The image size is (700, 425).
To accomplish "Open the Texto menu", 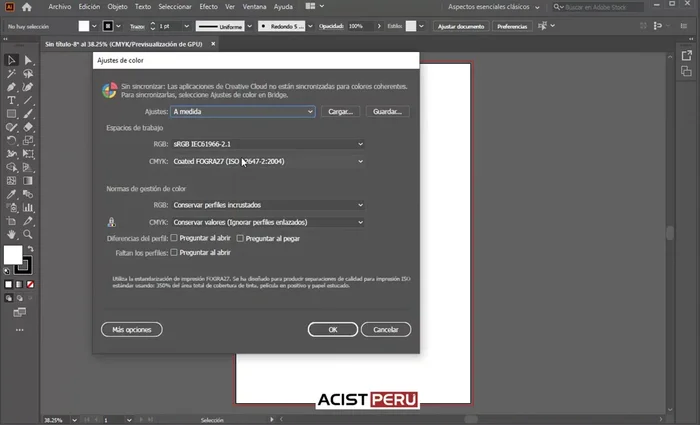I will point(143,7).
